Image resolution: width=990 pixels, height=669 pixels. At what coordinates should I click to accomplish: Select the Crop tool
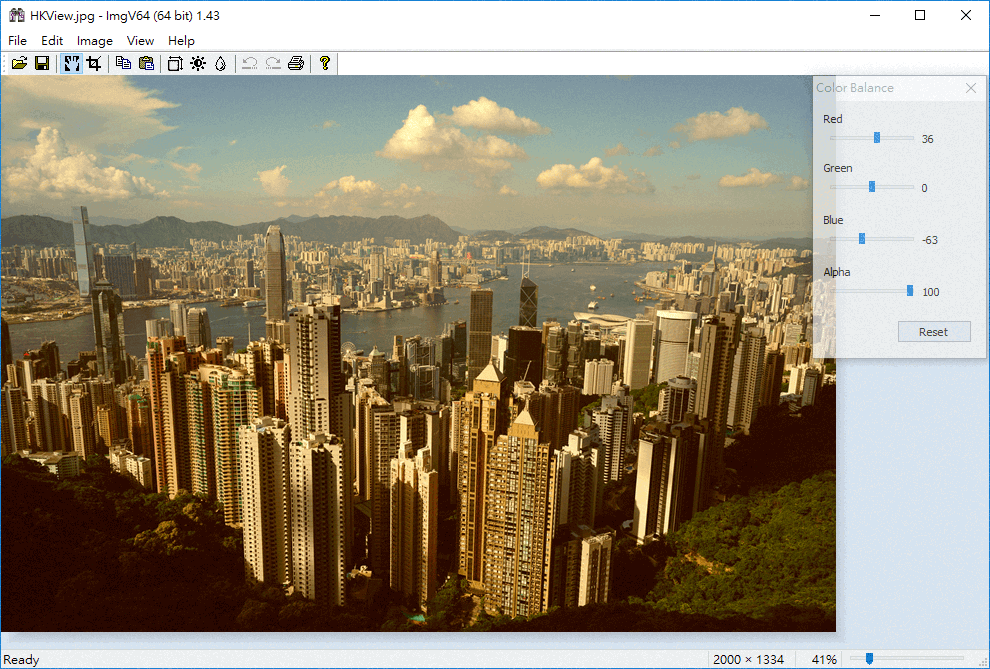click(94, 63)
